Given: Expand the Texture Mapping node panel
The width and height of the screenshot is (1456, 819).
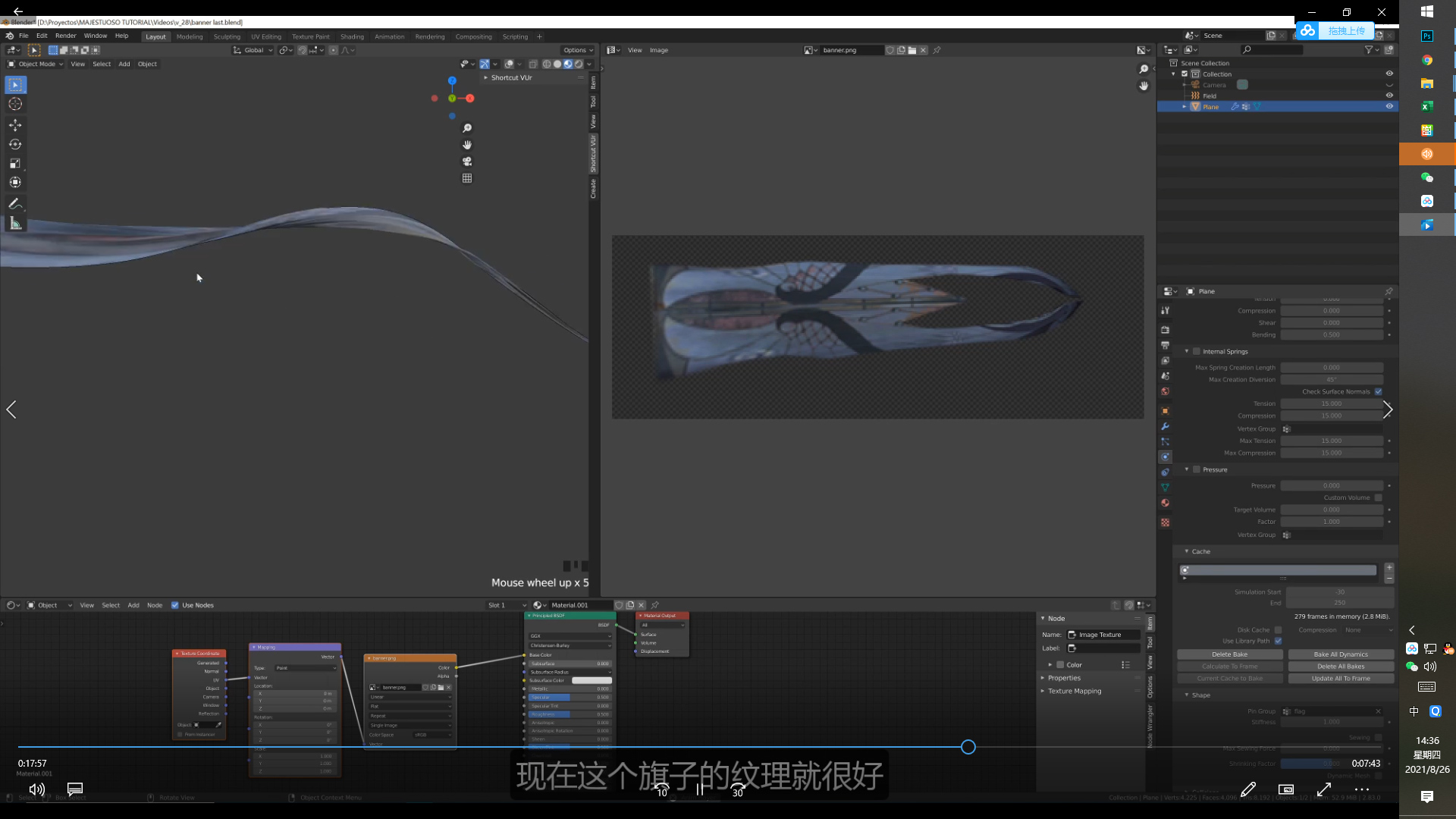Looking at the screenshot, I should [1074, 691].
